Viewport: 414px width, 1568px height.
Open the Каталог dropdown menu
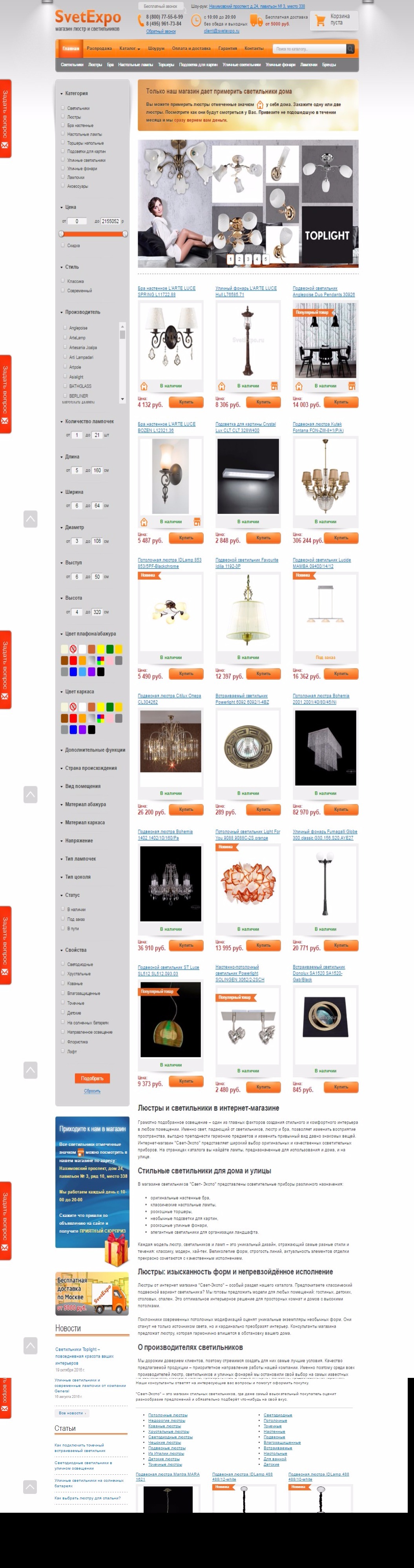point(129,48)
